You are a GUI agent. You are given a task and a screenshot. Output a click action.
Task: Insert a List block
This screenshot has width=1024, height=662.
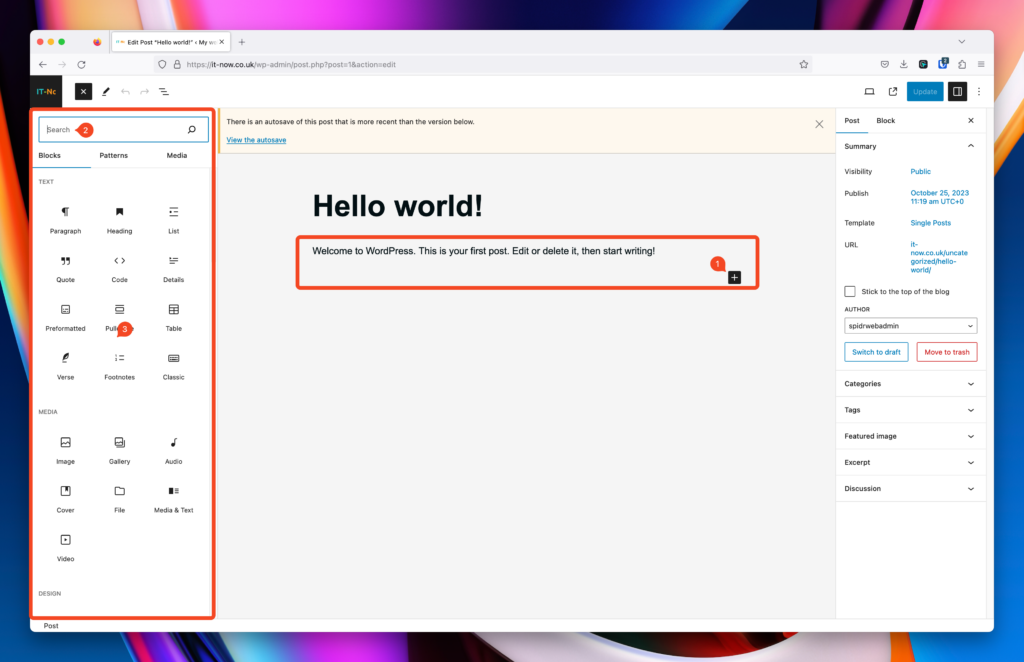click(174, 220)
